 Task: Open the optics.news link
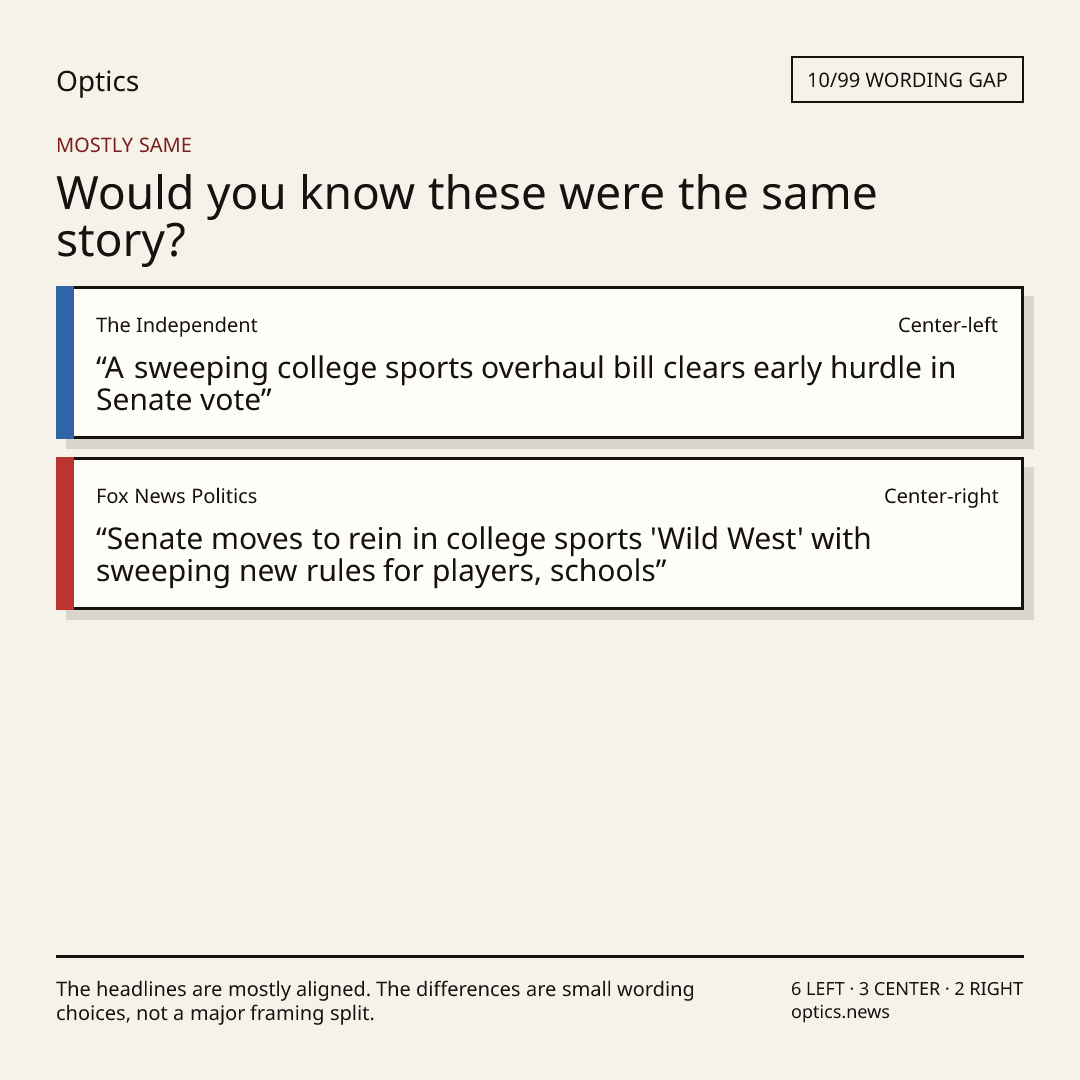click(840, 1012)
